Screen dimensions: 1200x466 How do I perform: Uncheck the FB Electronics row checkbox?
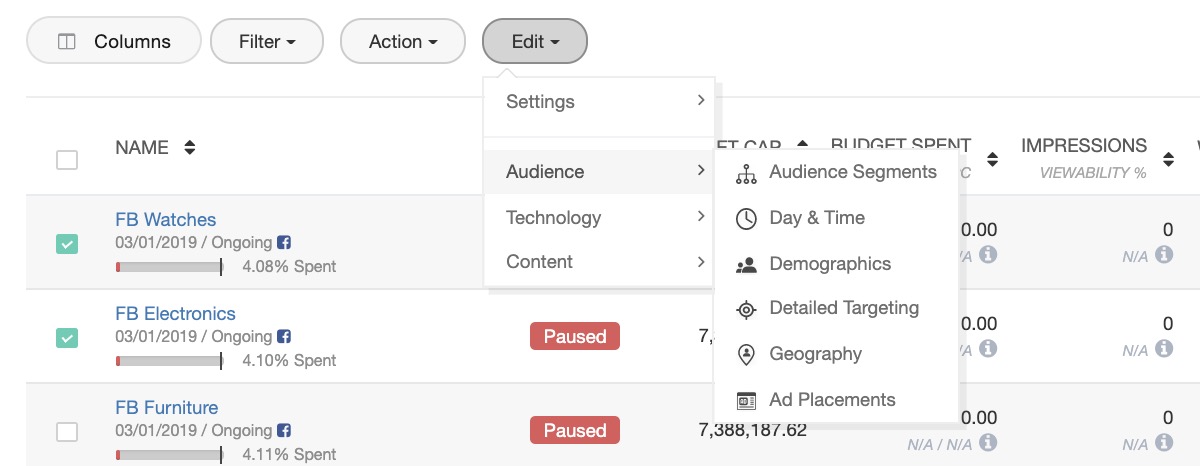click(x=67, y=338)
